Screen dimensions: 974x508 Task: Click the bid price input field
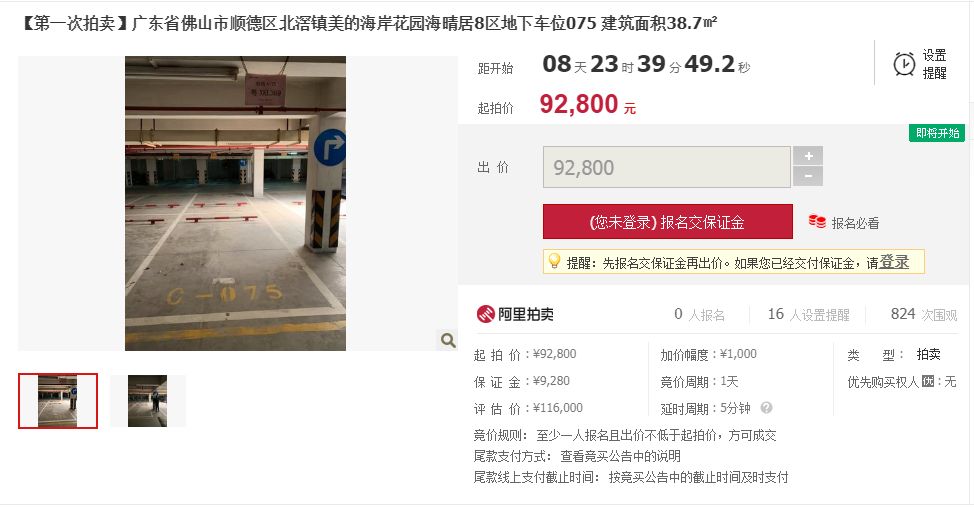667,167
